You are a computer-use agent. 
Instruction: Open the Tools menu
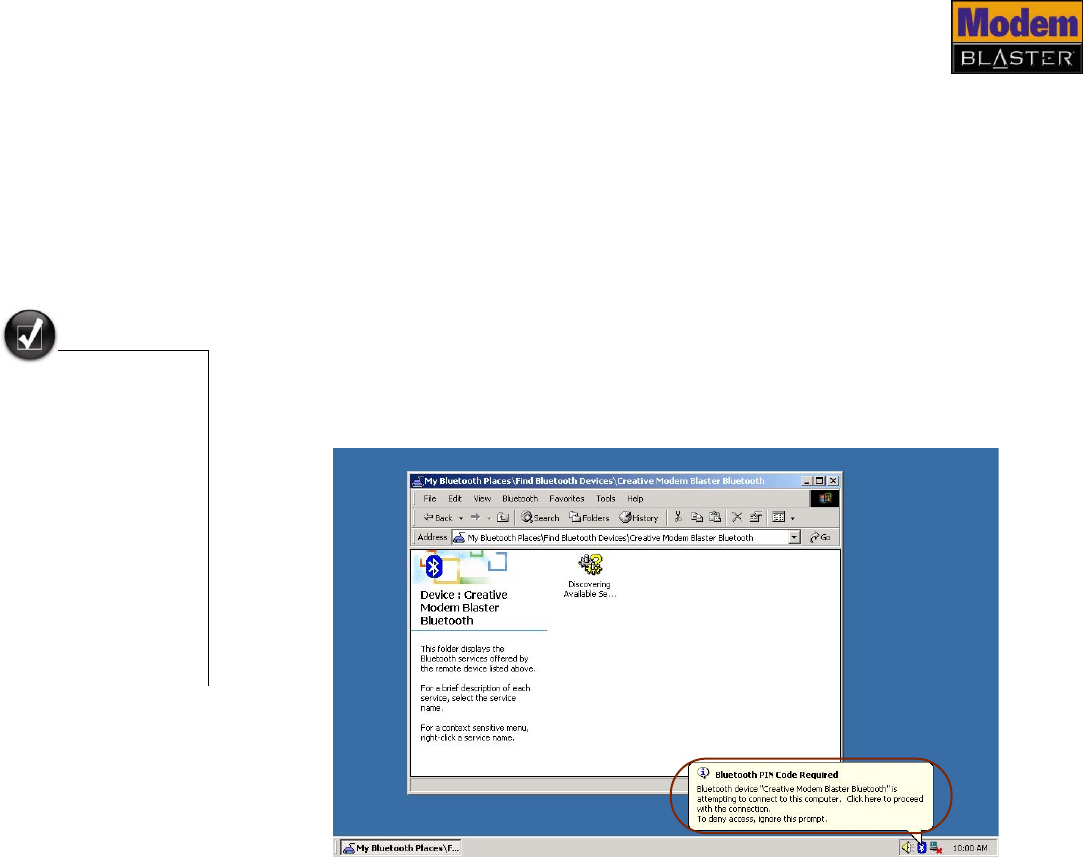pos(606,499)
